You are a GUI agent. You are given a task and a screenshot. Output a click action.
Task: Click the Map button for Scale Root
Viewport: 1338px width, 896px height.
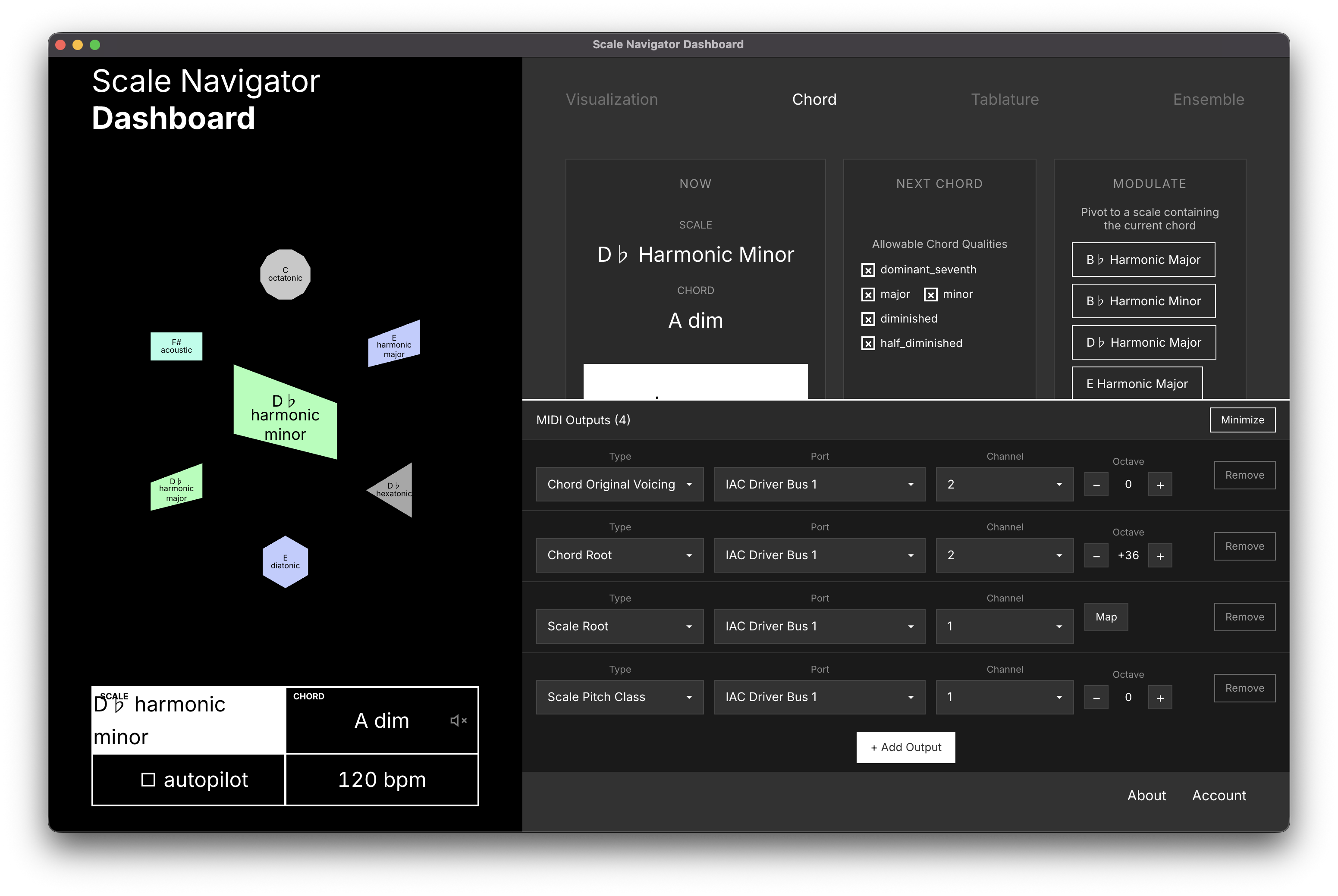click(x=1106, y=617)
